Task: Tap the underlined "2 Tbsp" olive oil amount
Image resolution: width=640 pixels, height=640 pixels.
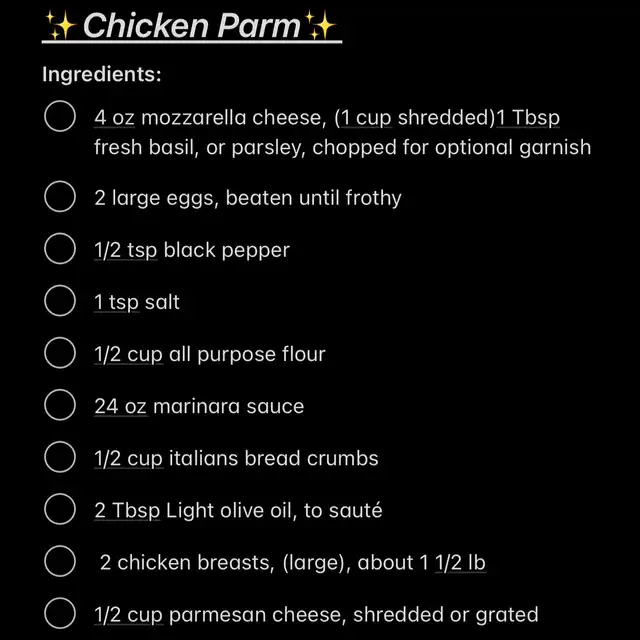Action: [x=127, y=510]
